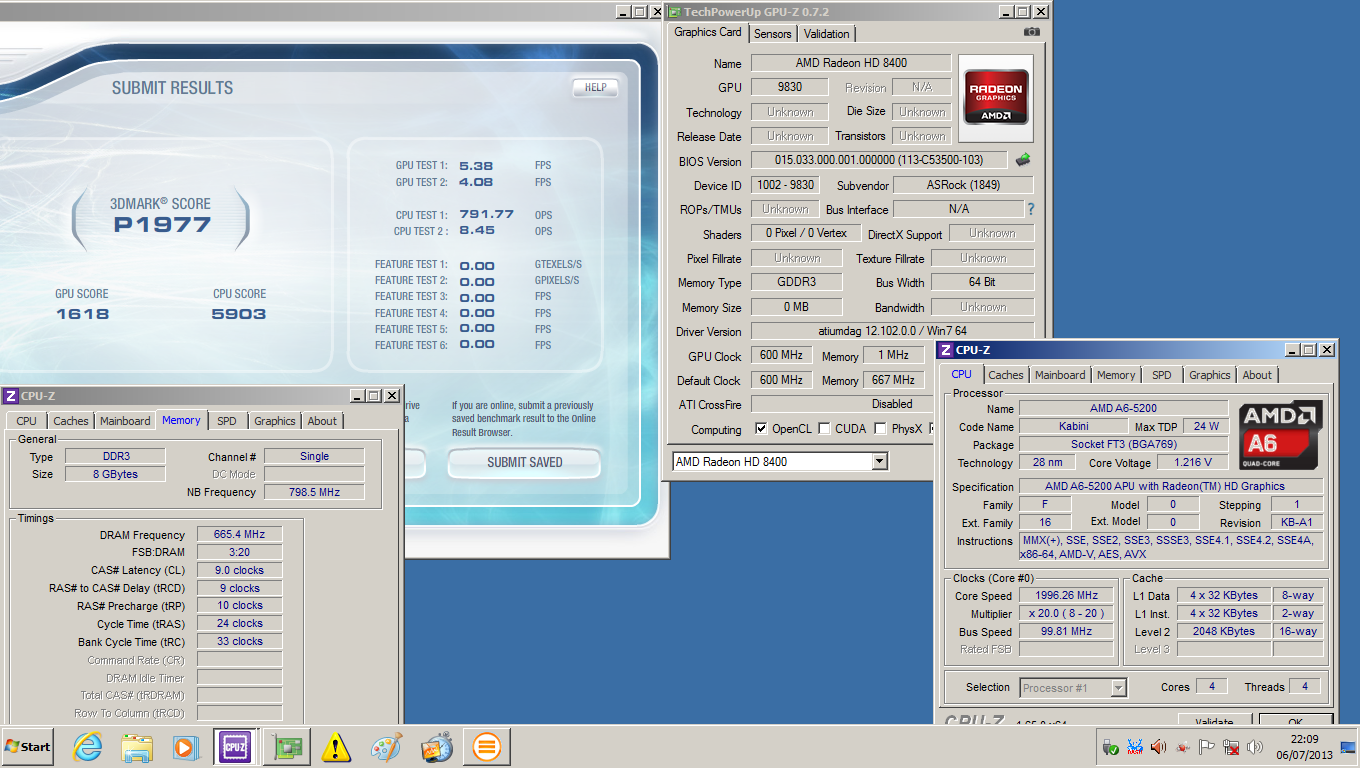Open the Mainboard tab in right CPU-Z window
Viewport: 1360px width, 768px height.
[1060, 375]
